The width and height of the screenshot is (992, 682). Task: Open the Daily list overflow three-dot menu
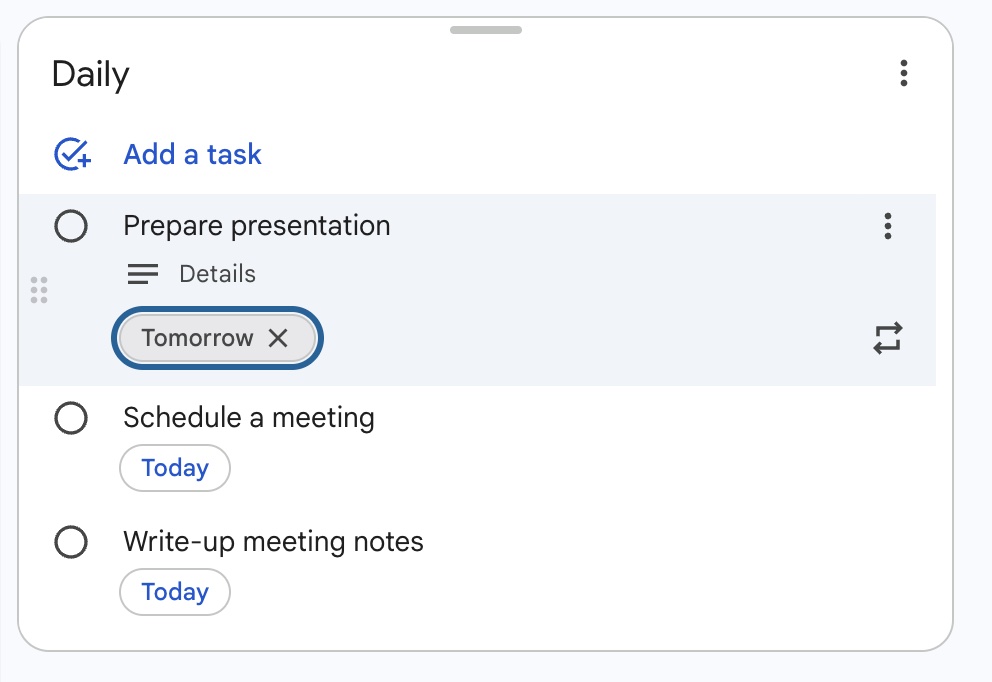pyautogui.click(x=904, y=73)
